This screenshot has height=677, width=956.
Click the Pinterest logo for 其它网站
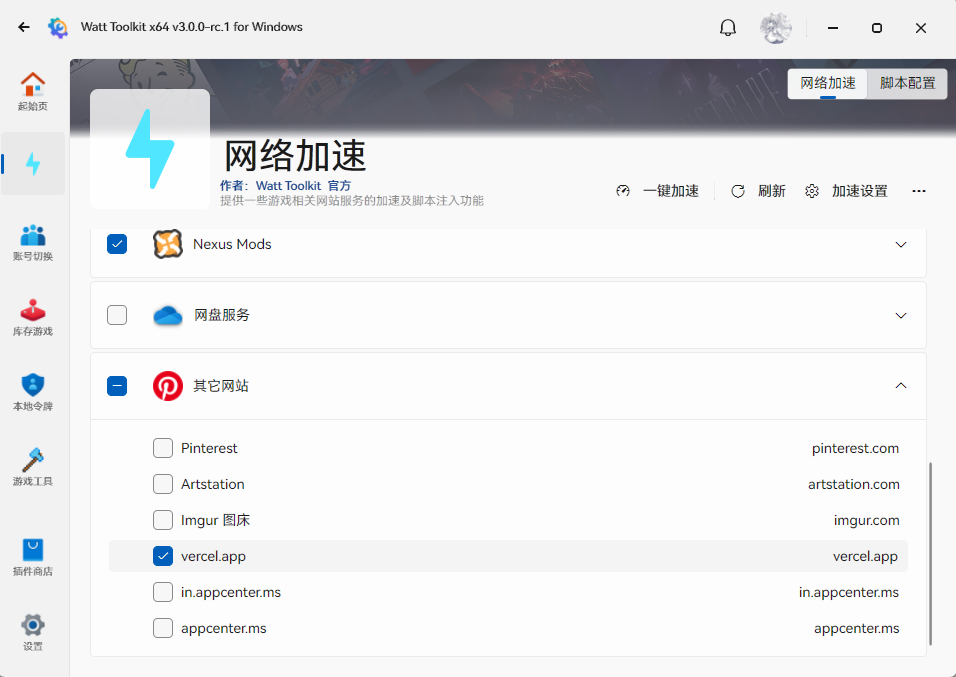[168, 386]
